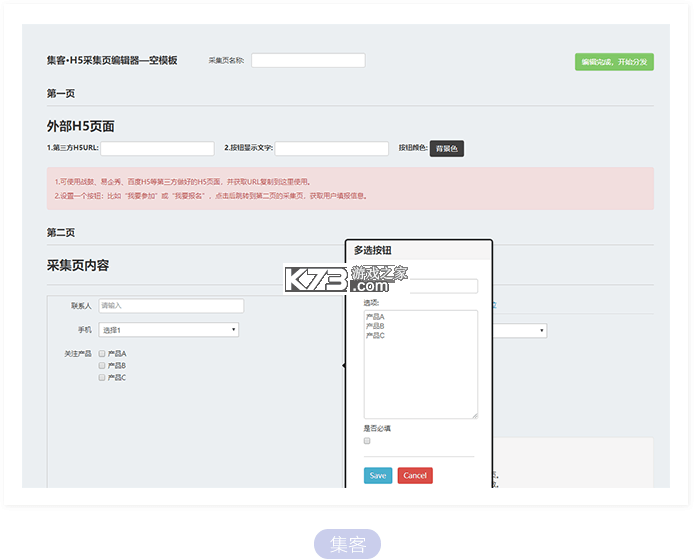694x559 pixels.
Task: Click the 集客 pill label below
Action: (347, 544)
